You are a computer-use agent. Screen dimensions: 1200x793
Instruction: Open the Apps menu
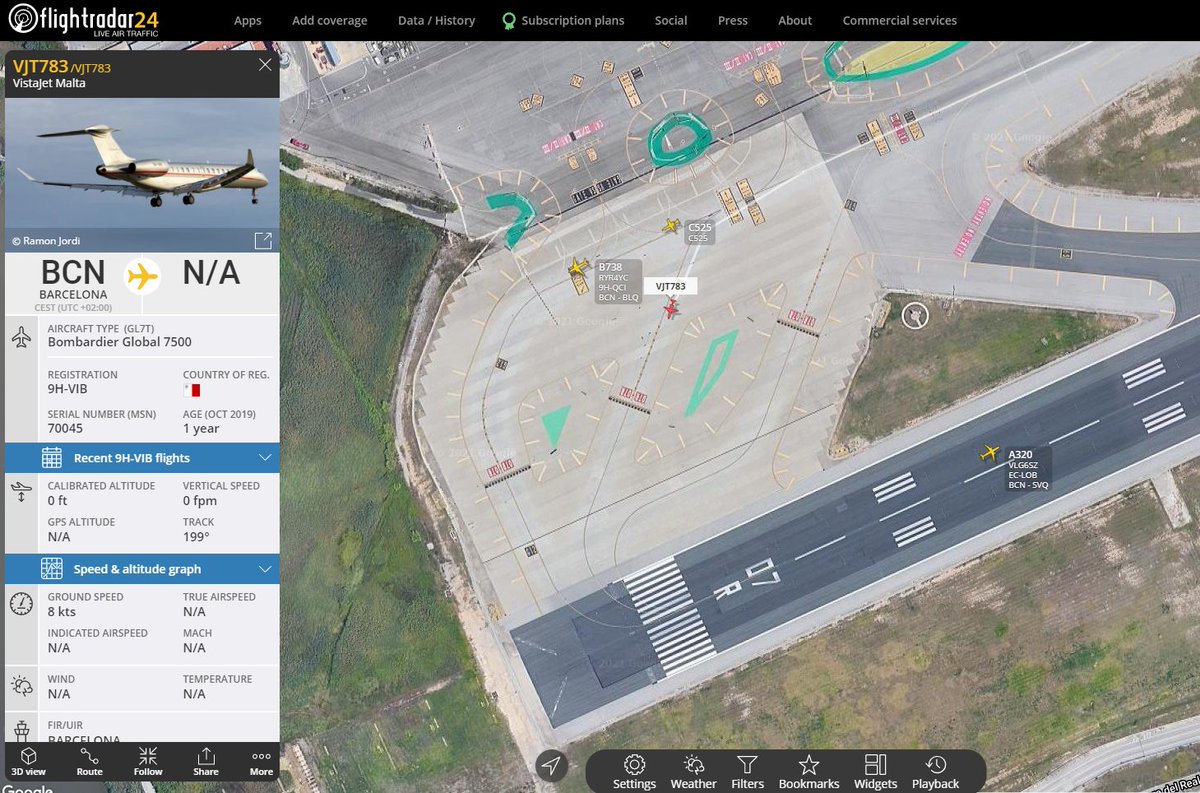point(248,20)
